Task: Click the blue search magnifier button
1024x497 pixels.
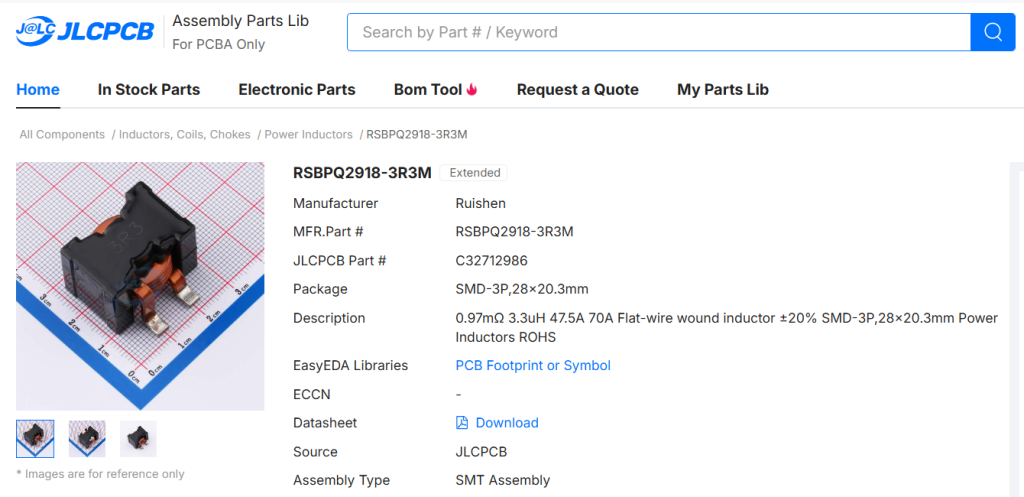Action: click(x=992, y=32)
